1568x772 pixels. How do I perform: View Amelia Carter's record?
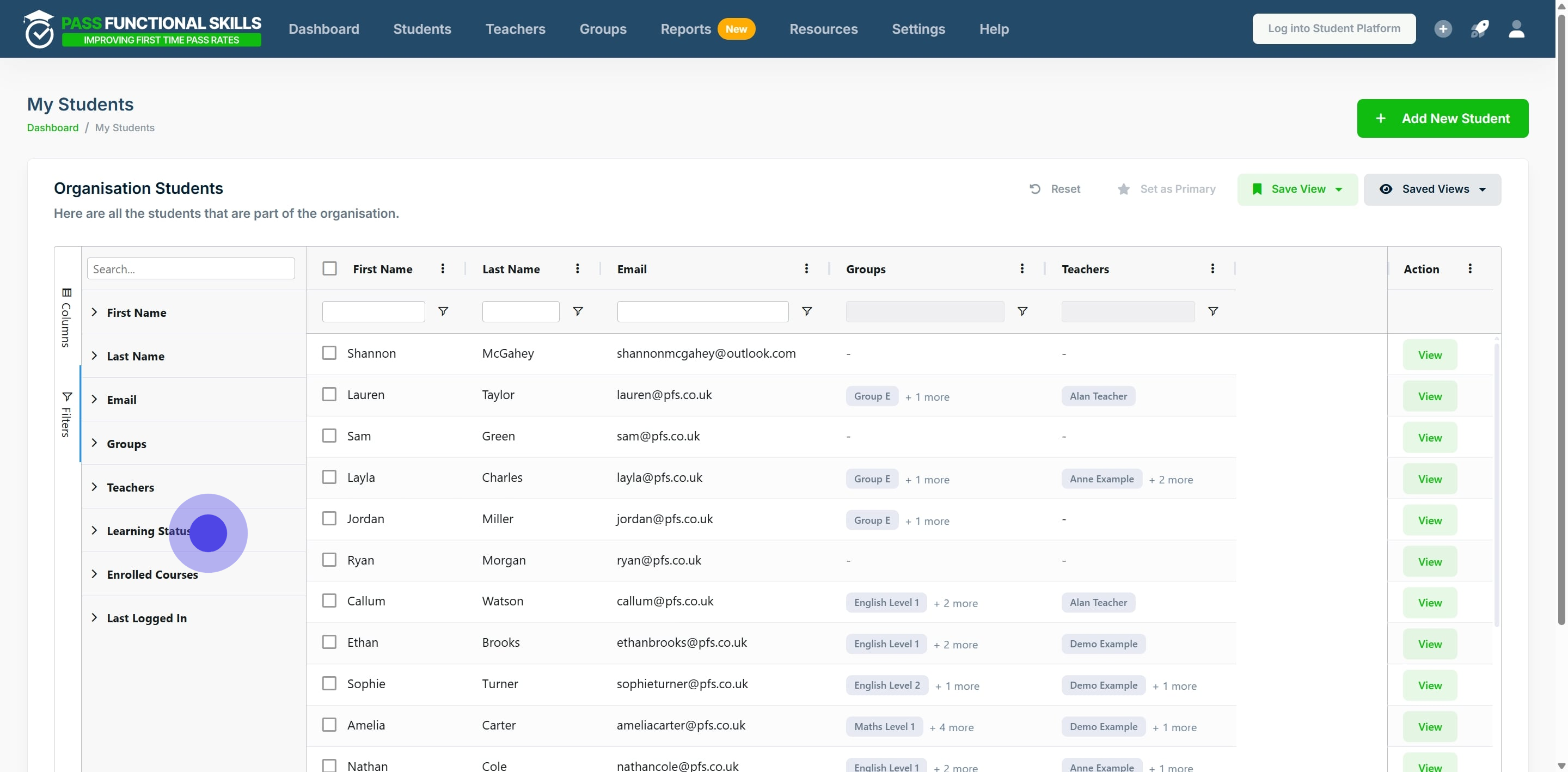click(x=1429, y=726)
